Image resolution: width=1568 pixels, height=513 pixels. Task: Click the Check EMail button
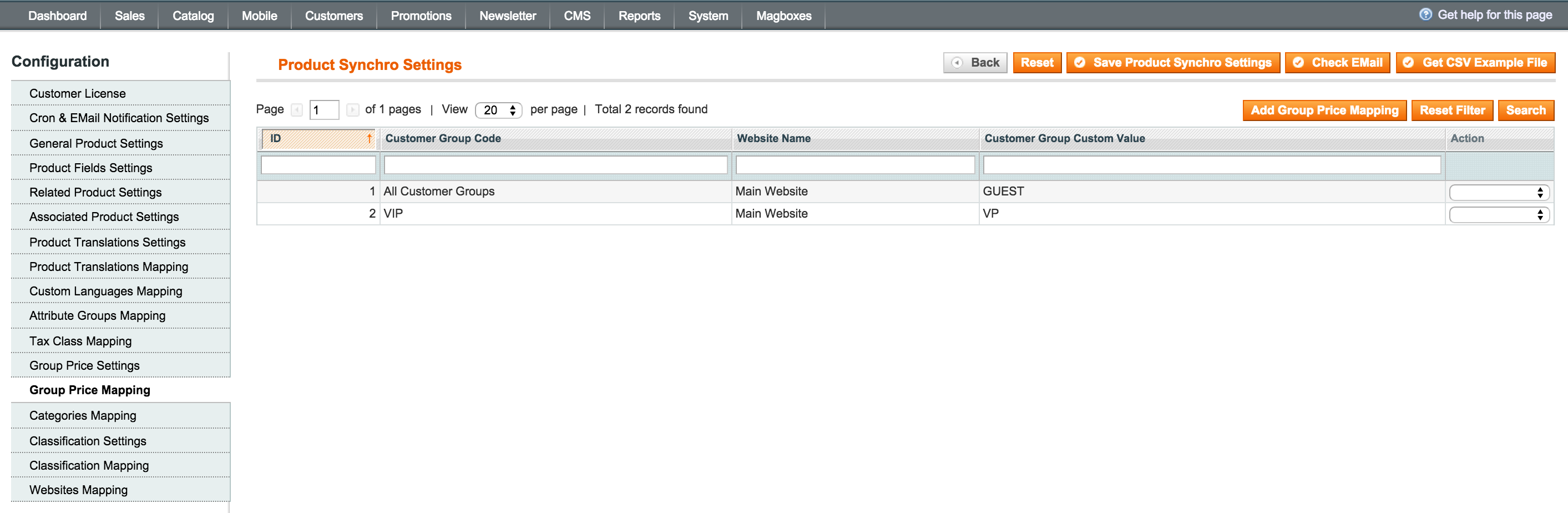click(1337, 63)
